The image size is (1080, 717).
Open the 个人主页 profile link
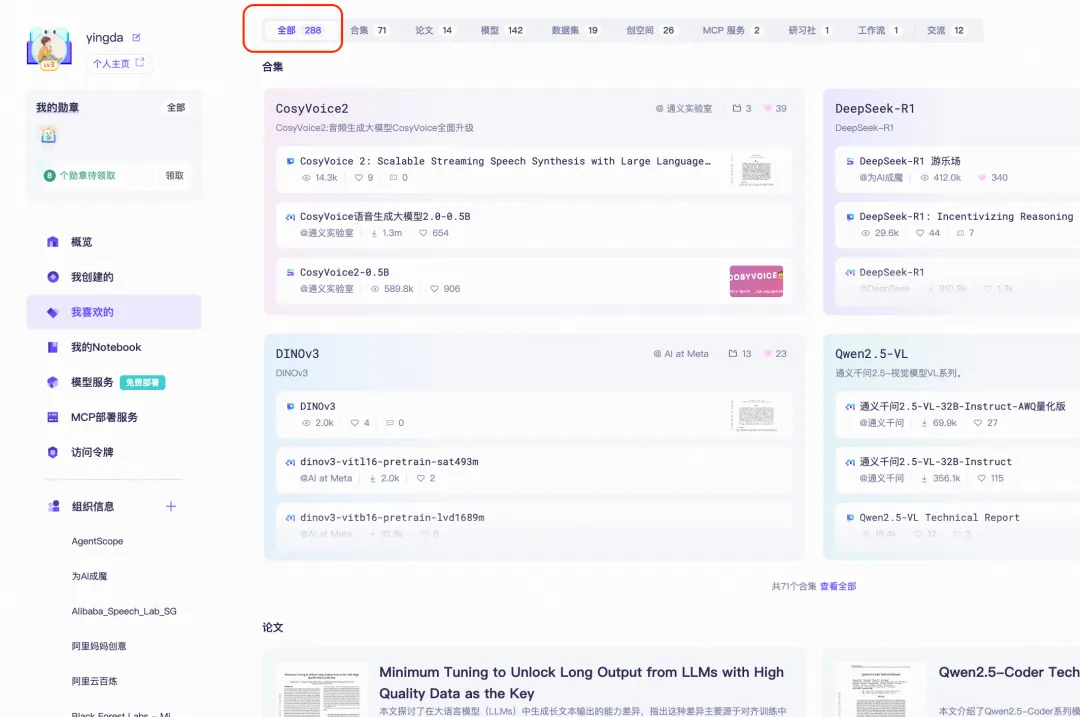pyautogui.click(x=118, y=63)
